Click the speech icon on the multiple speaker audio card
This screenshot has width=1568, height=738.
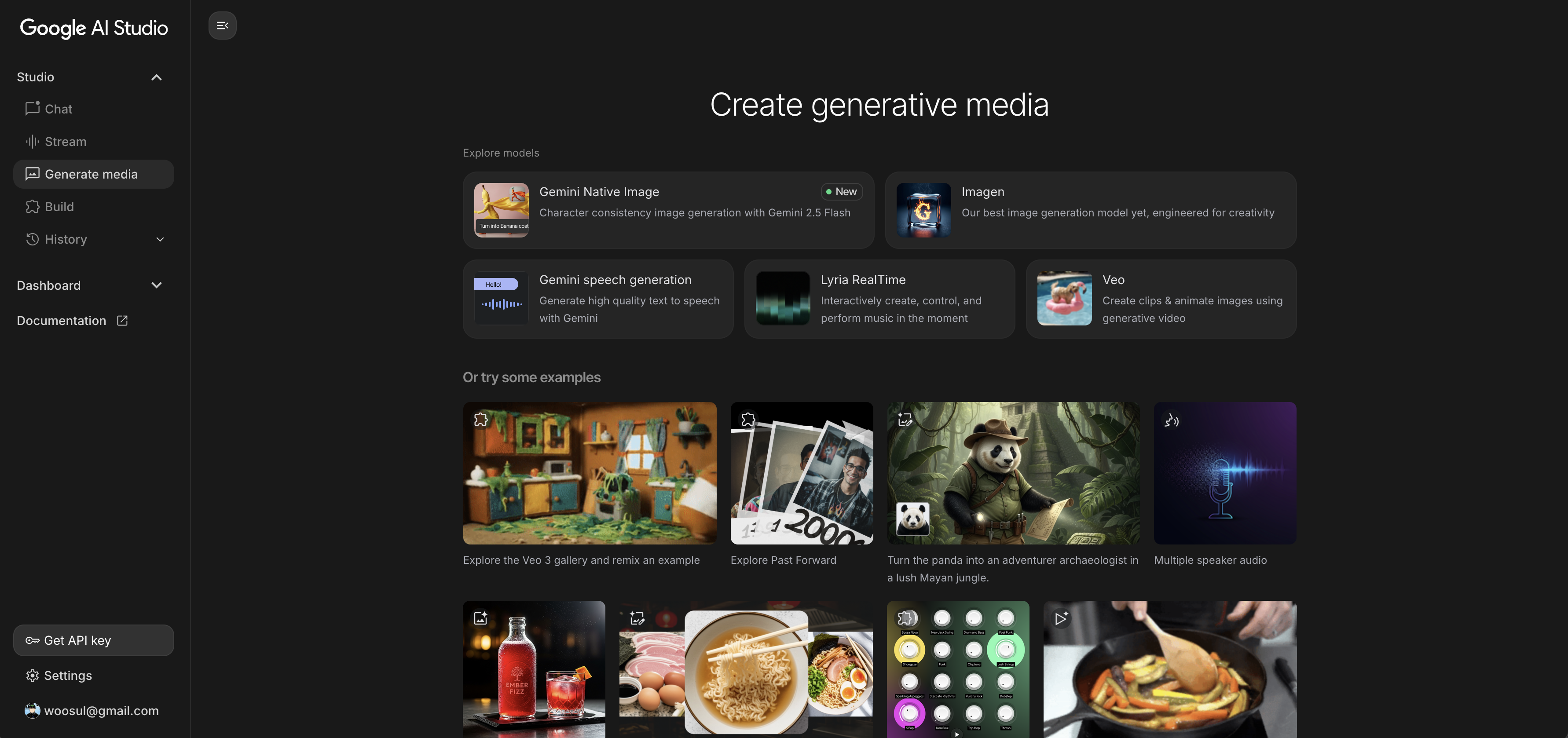click(x=1171, y=420)
